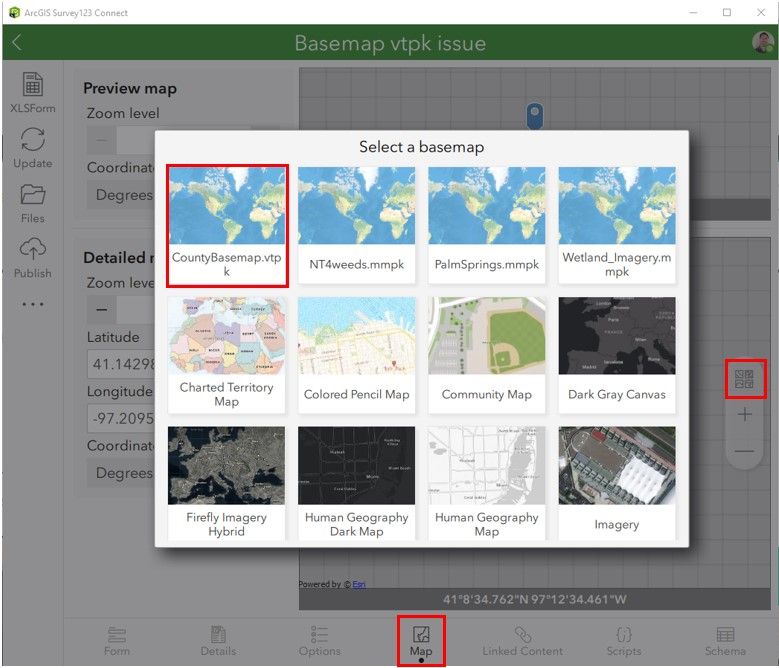The width and height of the screenshot is (779, 668).
Task: Choose the Charted Territory Map basemap
Action: tap(227, 355)
